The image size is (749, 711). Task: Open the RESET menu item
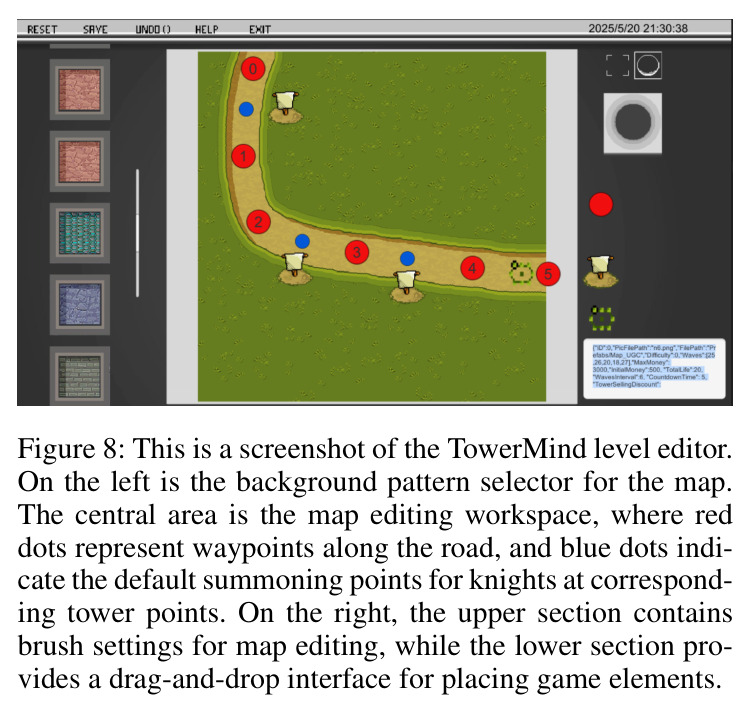(x=42, y=30)
